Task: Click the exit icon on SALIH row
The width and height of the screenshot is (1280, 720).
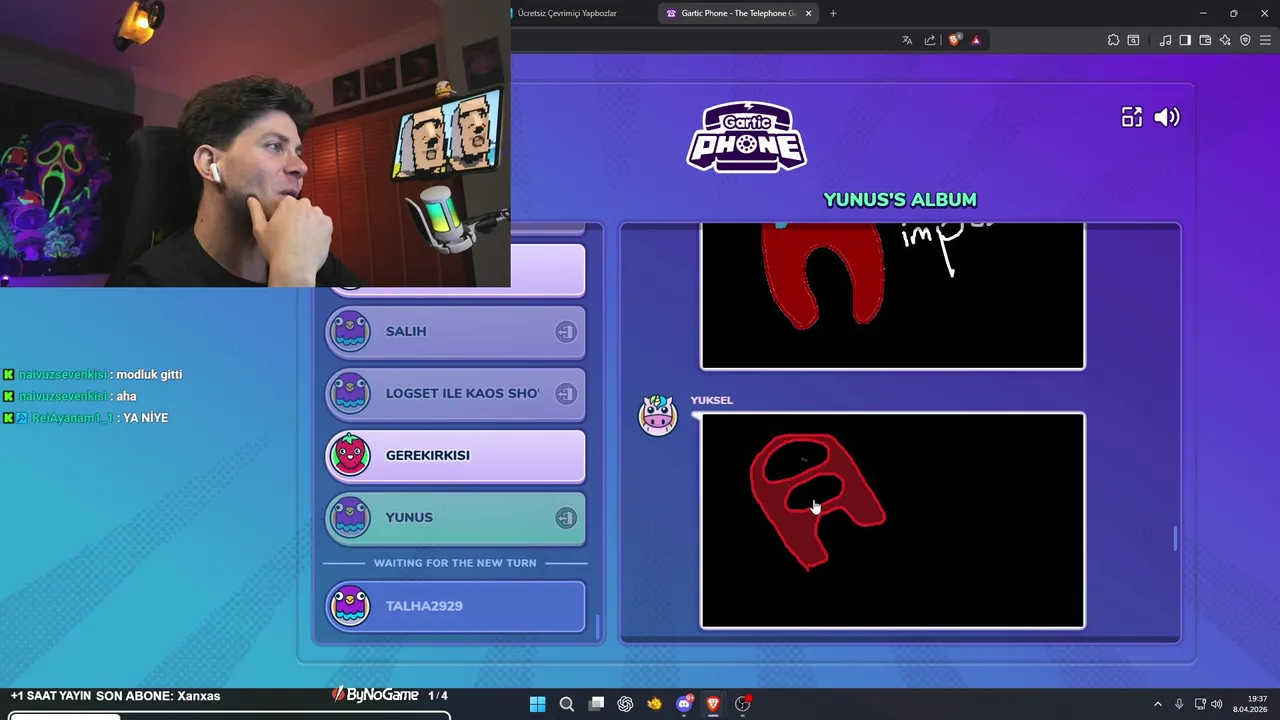Action: (566, 332)
